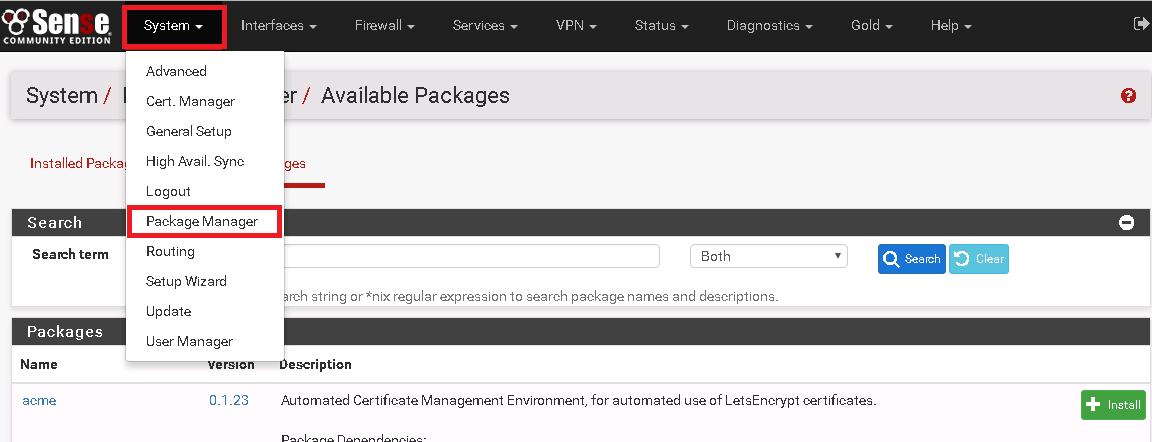
Task: Open the Gold menu
Action: point(871,26)
